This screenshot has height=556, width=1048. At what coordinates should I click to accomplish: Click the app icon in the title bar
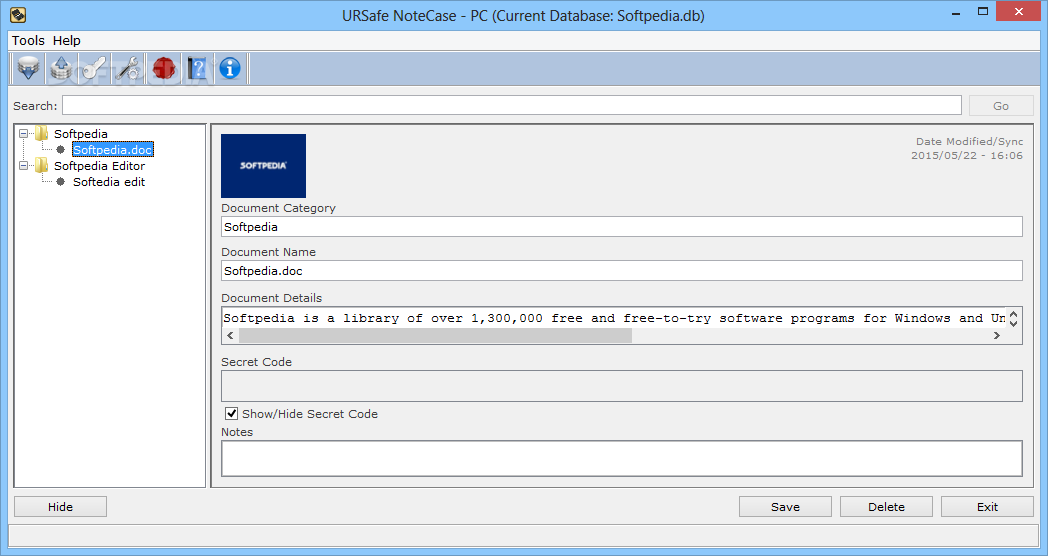click(18, 15)
